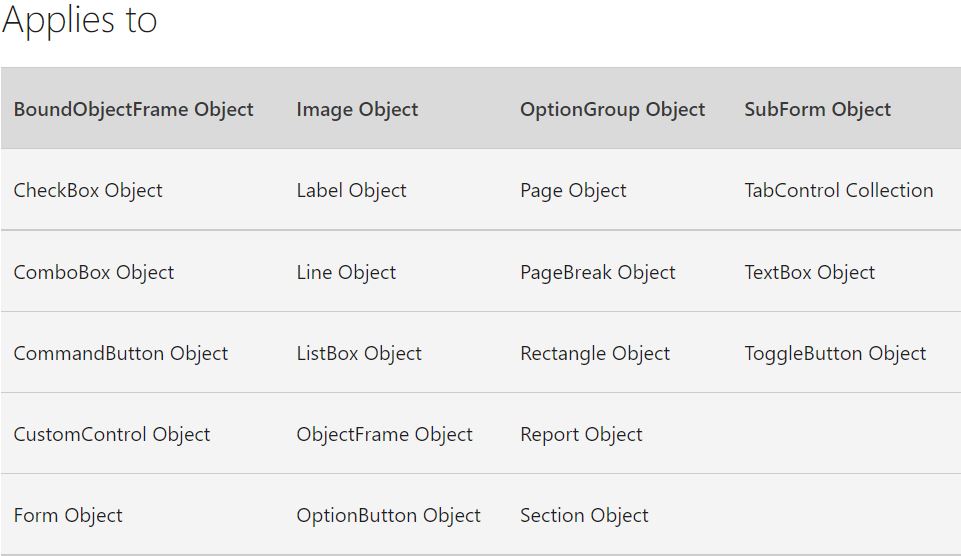Select the OptionGroup Object entry

point(612,110)
